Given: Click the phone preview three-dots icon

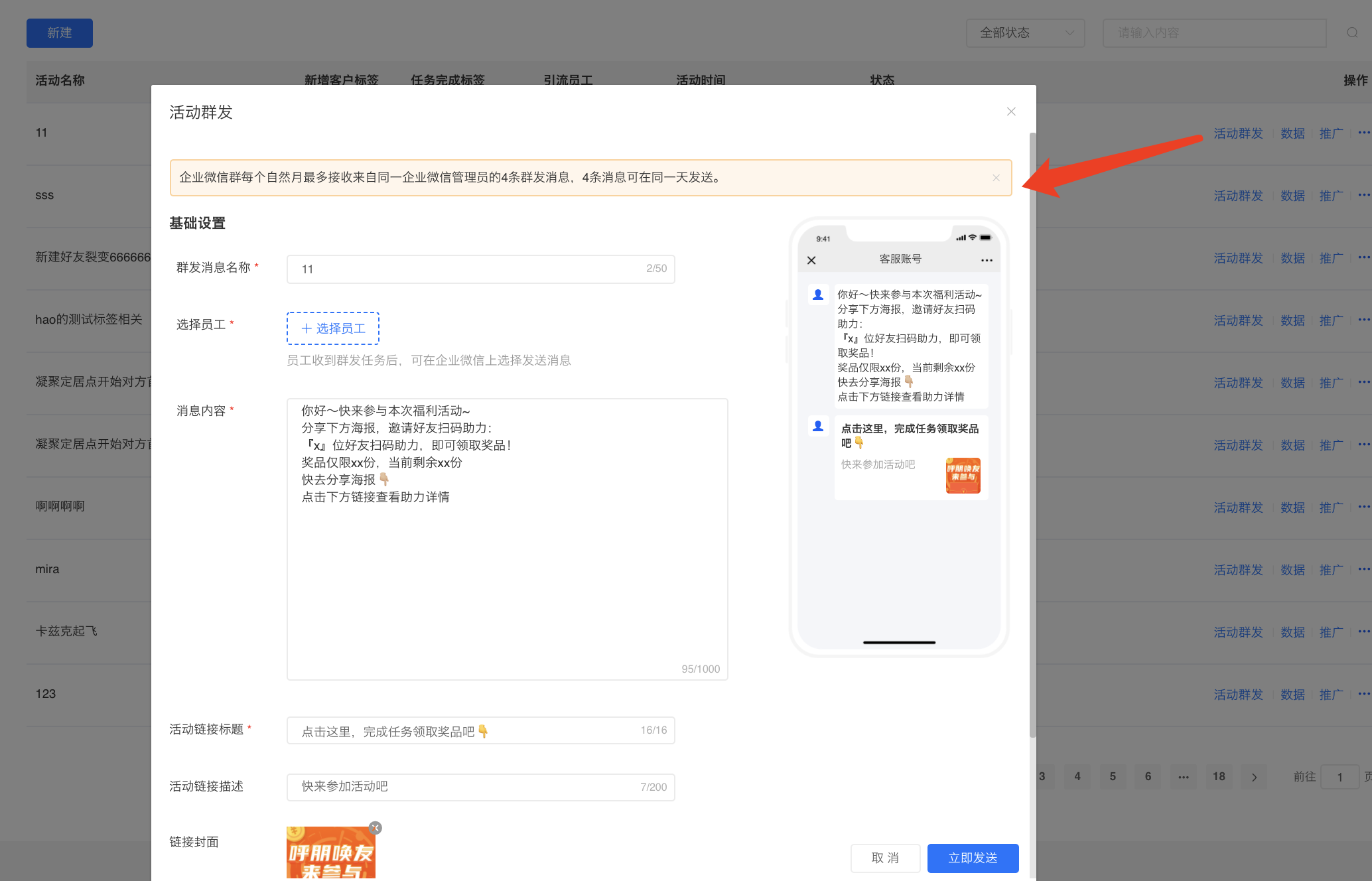Looking at the screenshot, I should [x=987, y=260].
